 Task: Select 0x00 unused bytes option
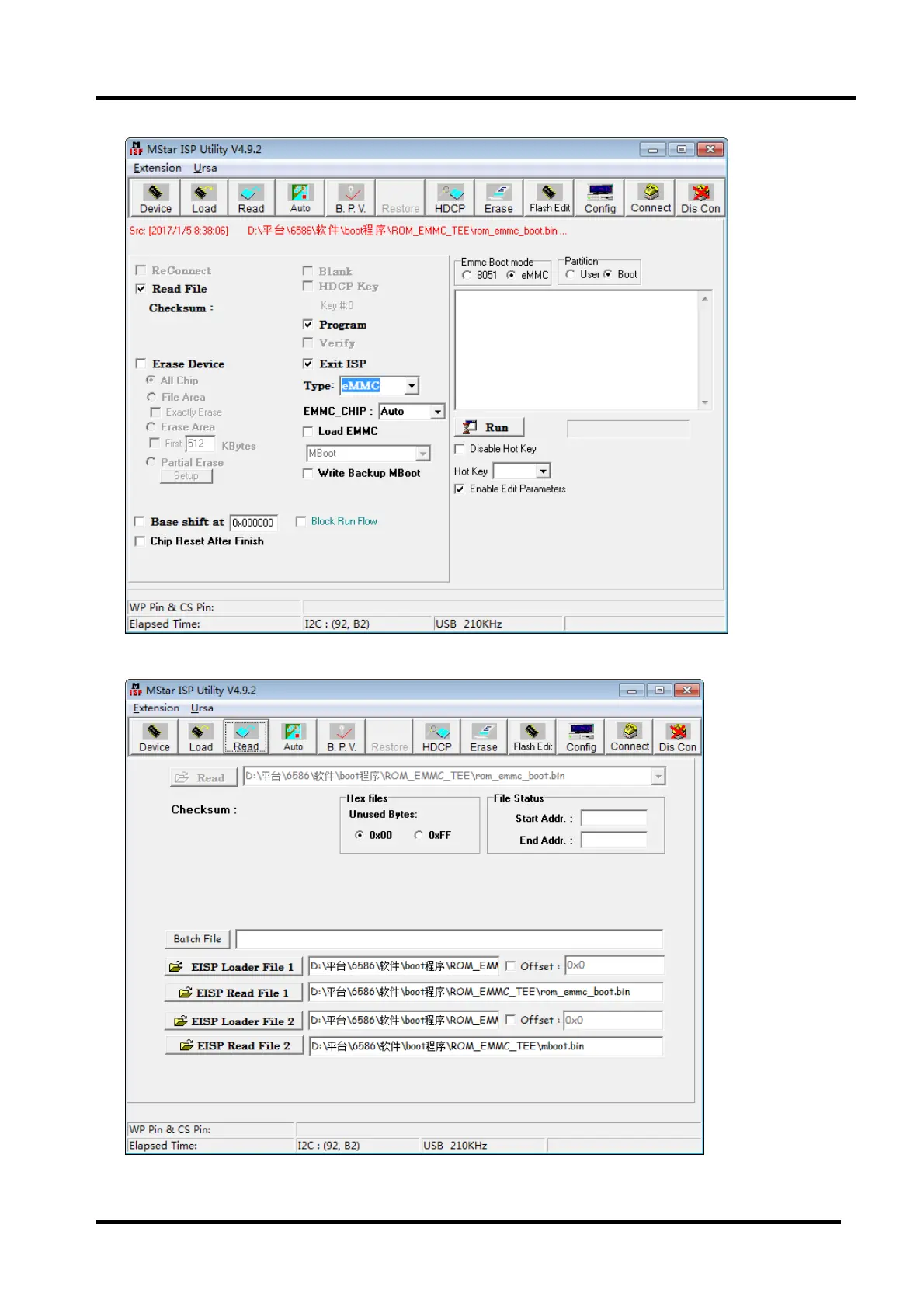tap(359, 835)
